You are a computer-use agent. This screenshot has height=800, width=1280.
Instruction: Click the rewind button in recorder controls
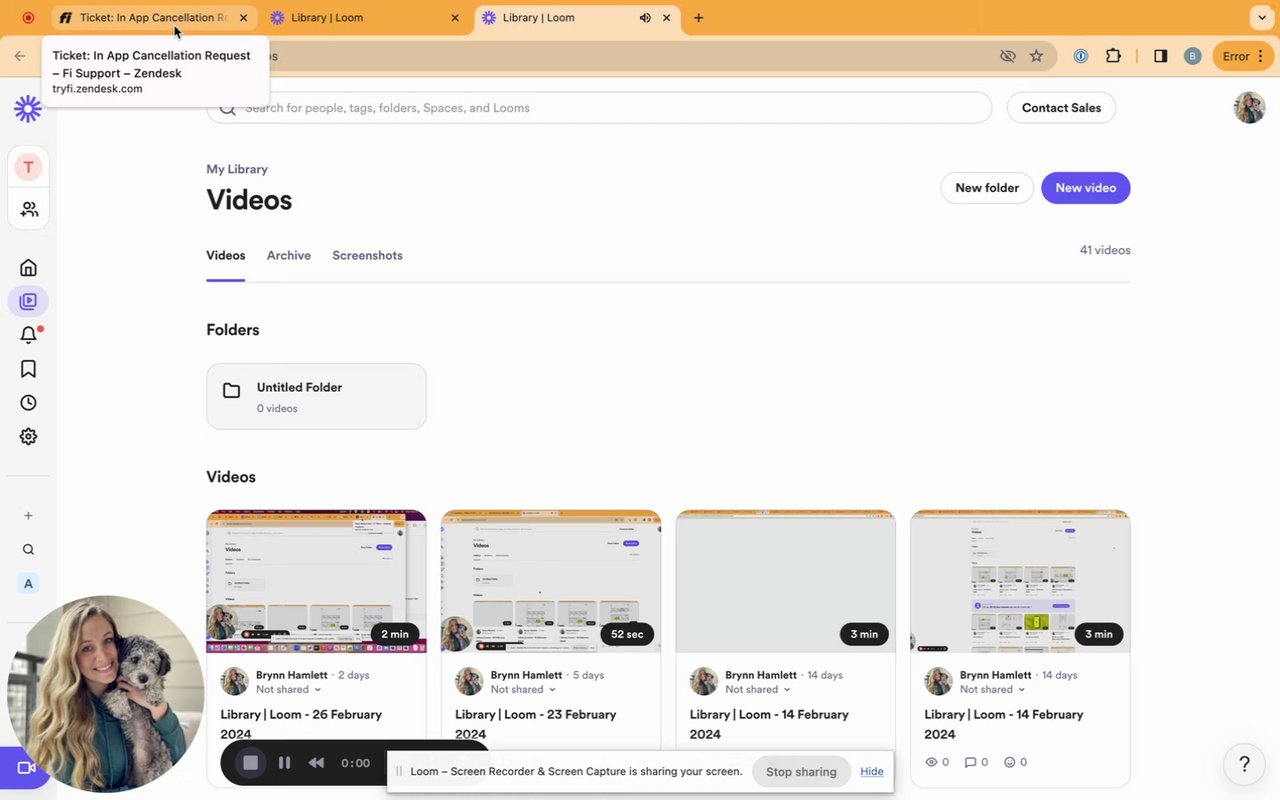(x=316, y=763)
